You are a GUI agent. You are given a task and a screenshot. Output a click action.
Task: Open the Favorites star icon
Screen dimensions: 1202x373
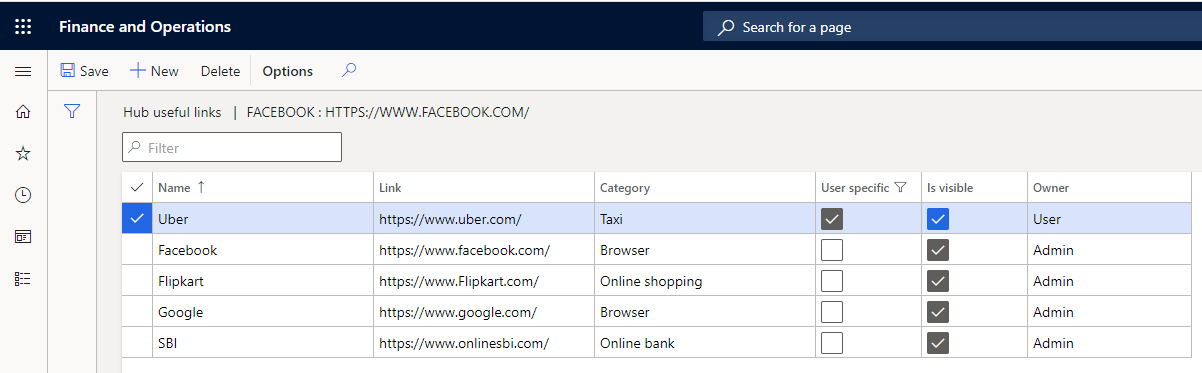tap(23, 153)
